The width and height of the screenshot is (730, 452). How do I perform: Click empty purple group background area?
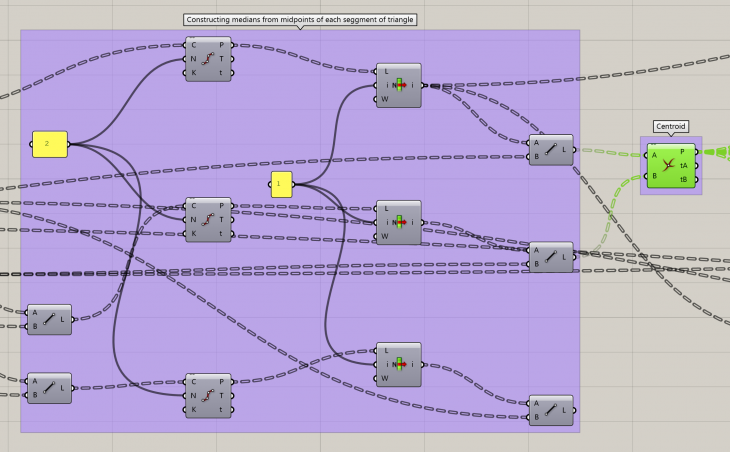(470, 330)
